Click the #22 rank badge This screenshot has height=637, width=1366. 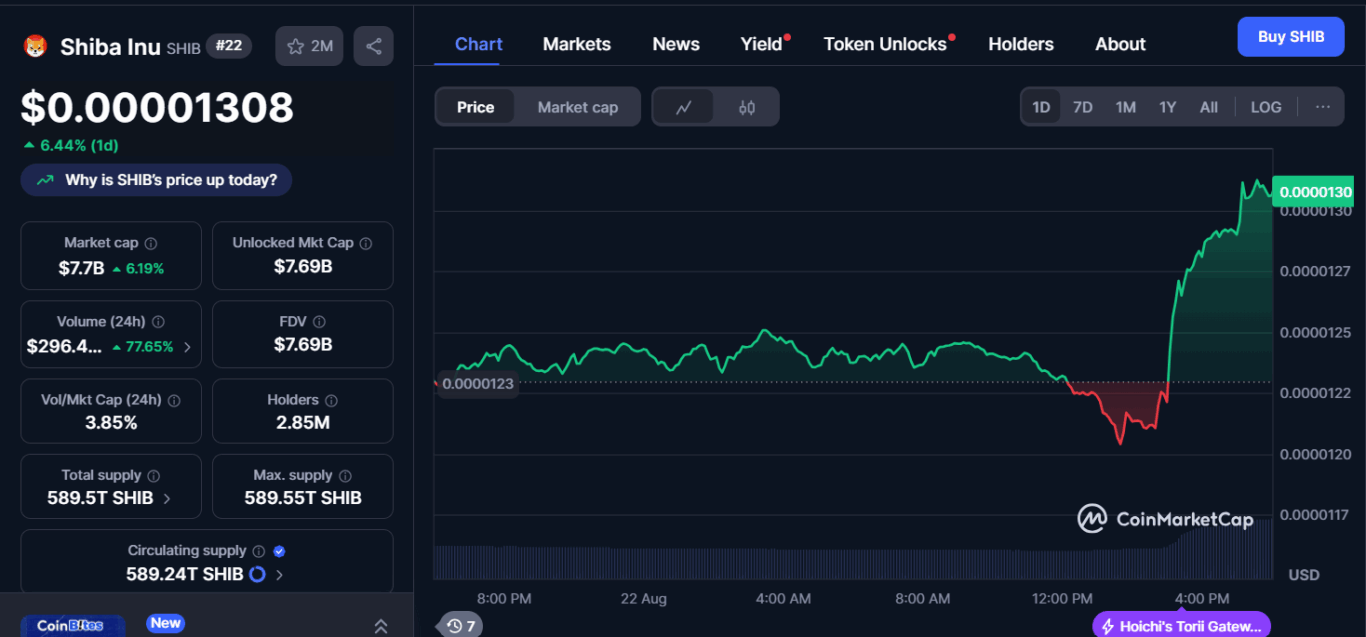click(229, 46)
